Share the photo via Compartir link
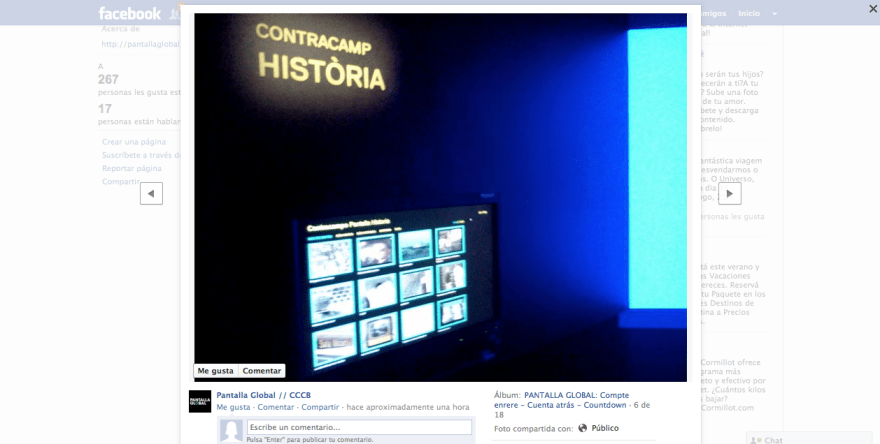Viewport: 880px width, 444px height. click(320, 407)
